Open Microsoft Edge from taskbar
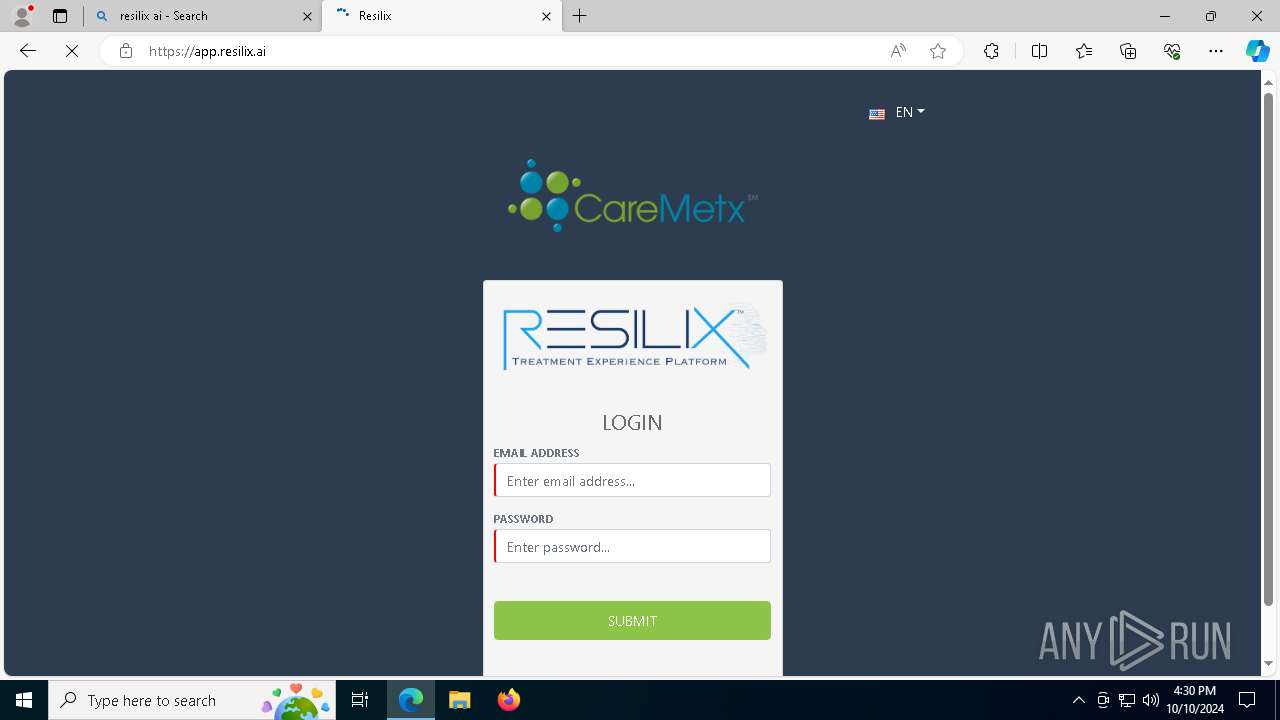Screen dimensions: 1280x720 click(411, 700)
